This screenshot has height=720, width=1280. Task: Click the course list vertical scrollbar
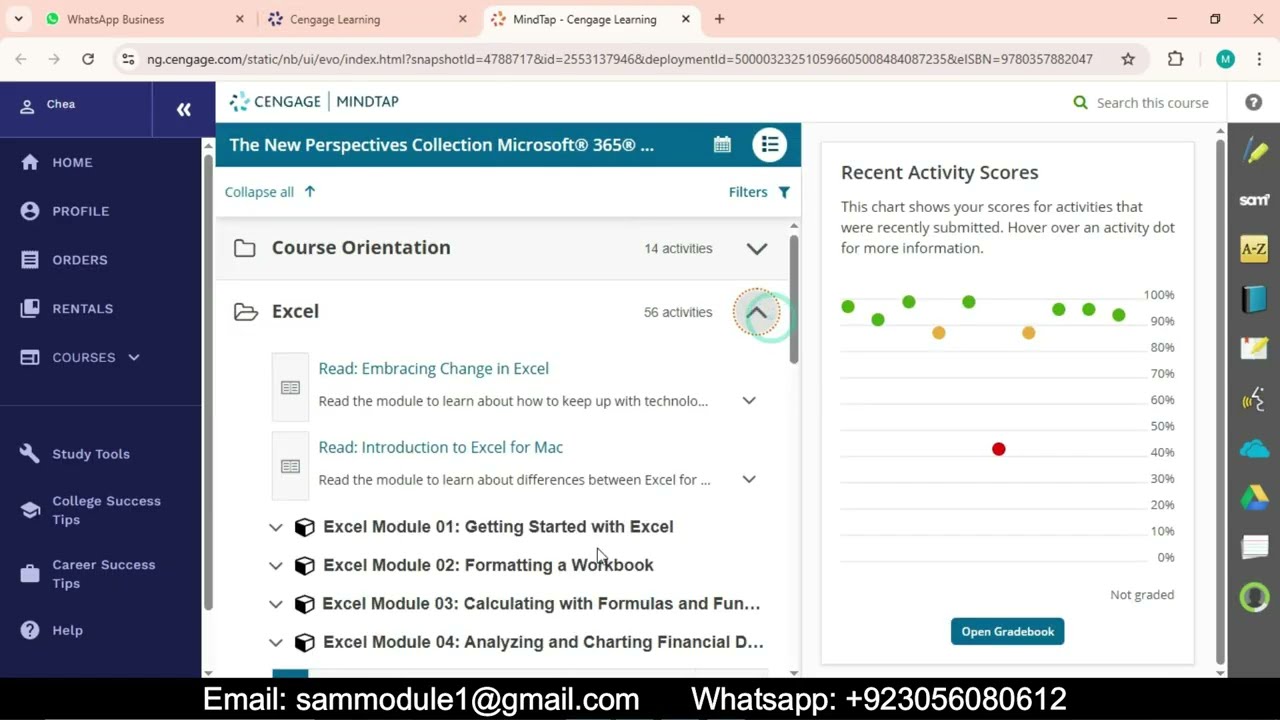[x=794, y=300]
